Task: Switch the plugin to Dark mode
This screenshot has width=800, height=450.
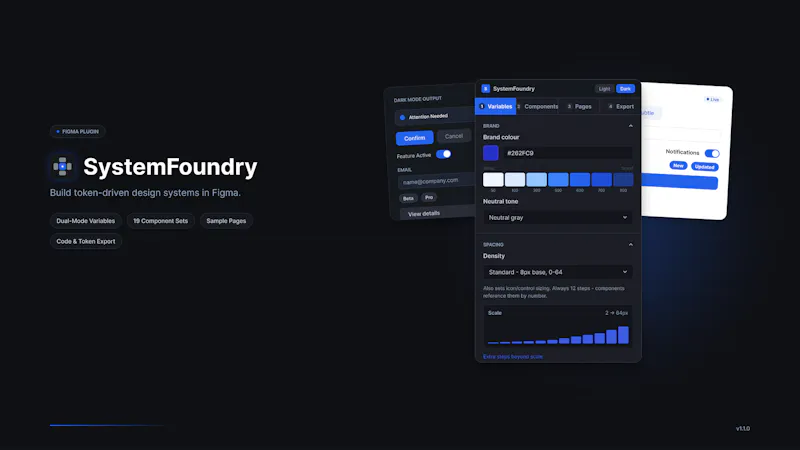Action: click(626, 89)
